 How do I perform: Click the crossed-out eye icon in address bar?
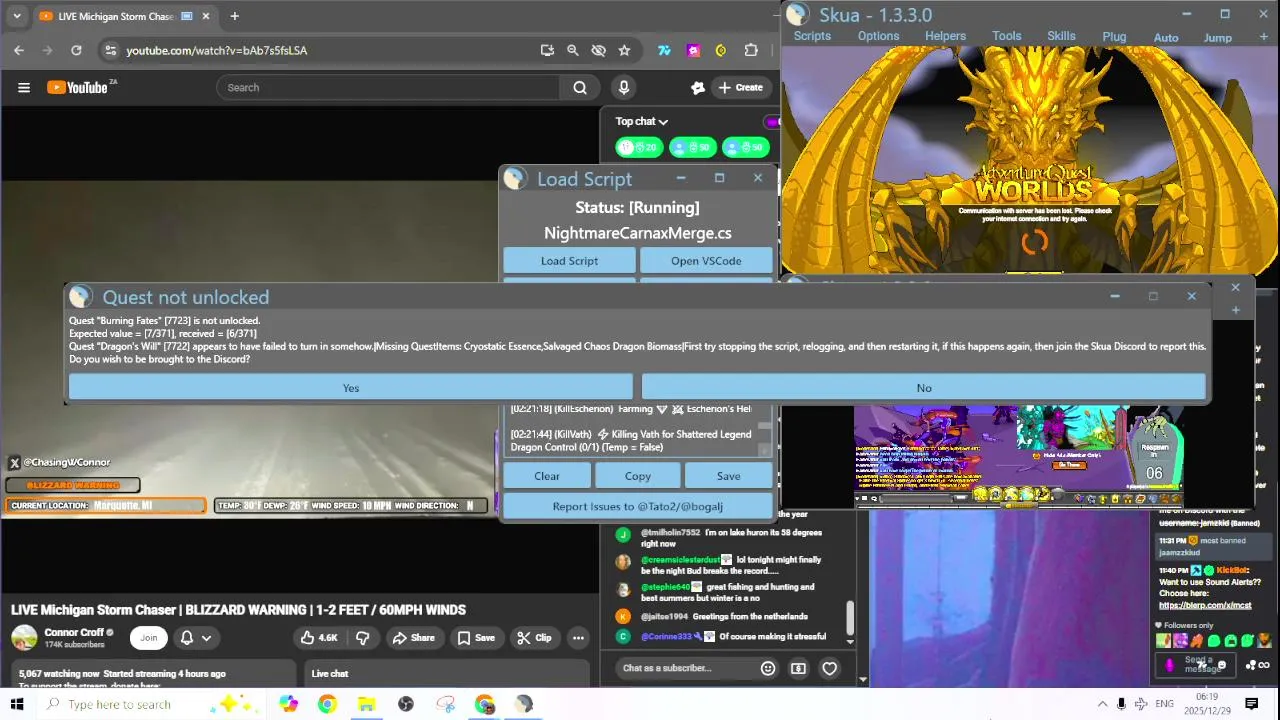[x=598, y=50]
